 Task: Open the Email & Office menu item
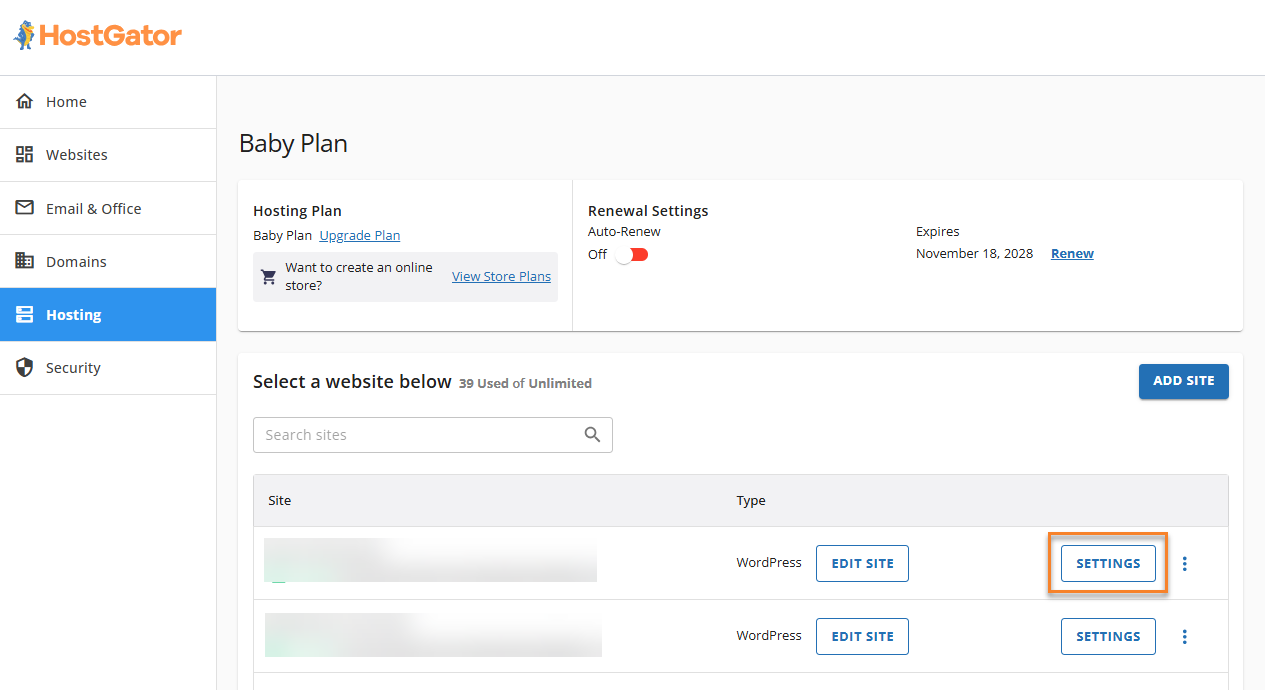pos(108,208)
